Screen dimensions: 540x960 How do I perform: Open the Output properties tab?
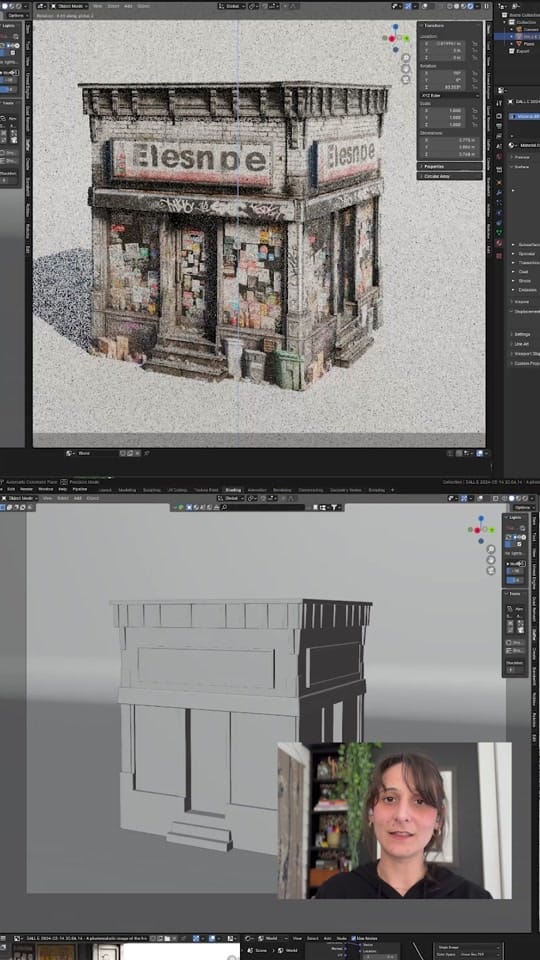click(x=499, y=126)
